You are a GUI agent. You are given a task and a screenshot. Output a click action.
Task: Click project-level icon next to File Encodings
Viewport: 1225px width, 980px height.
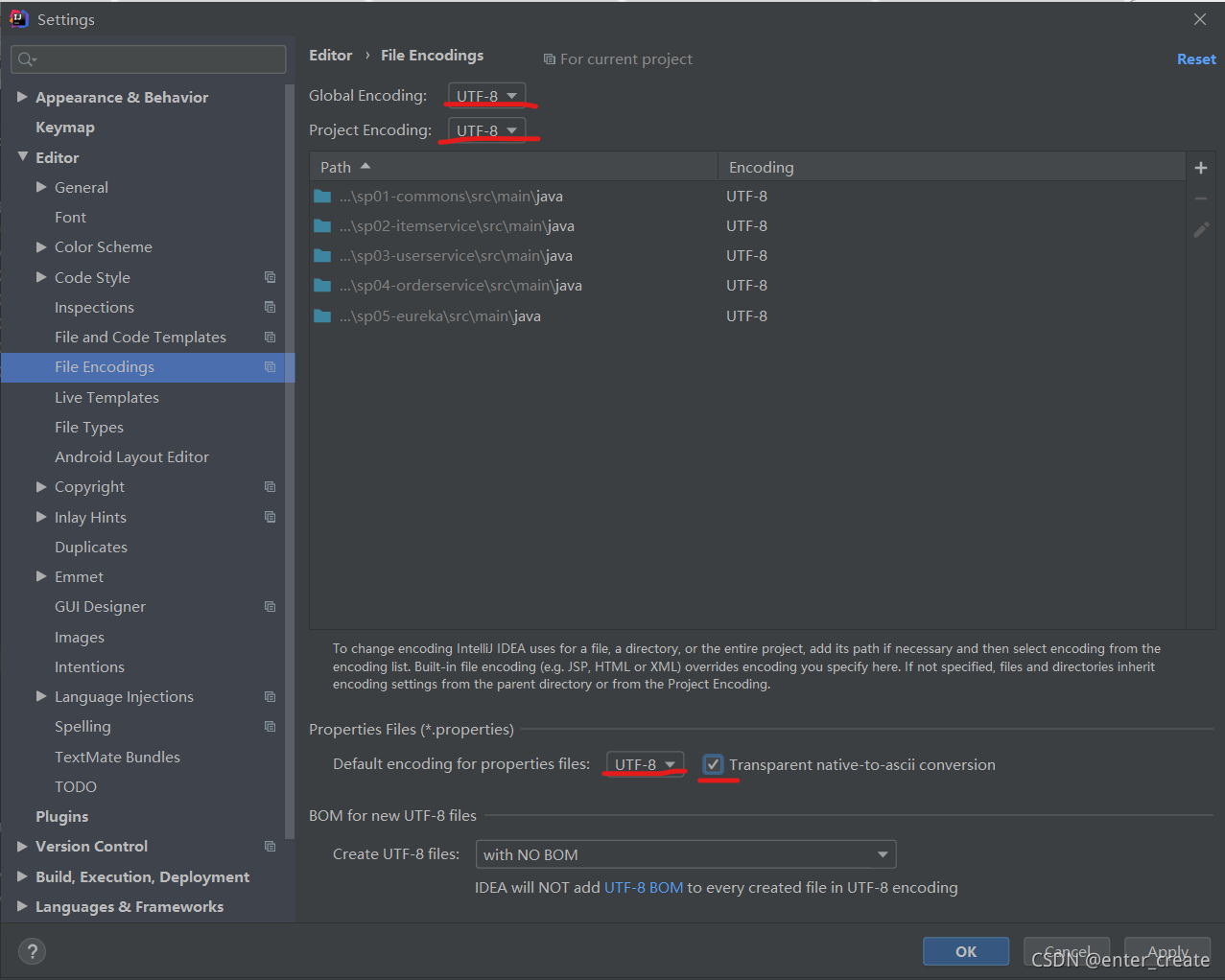click(x=270, y=367)
